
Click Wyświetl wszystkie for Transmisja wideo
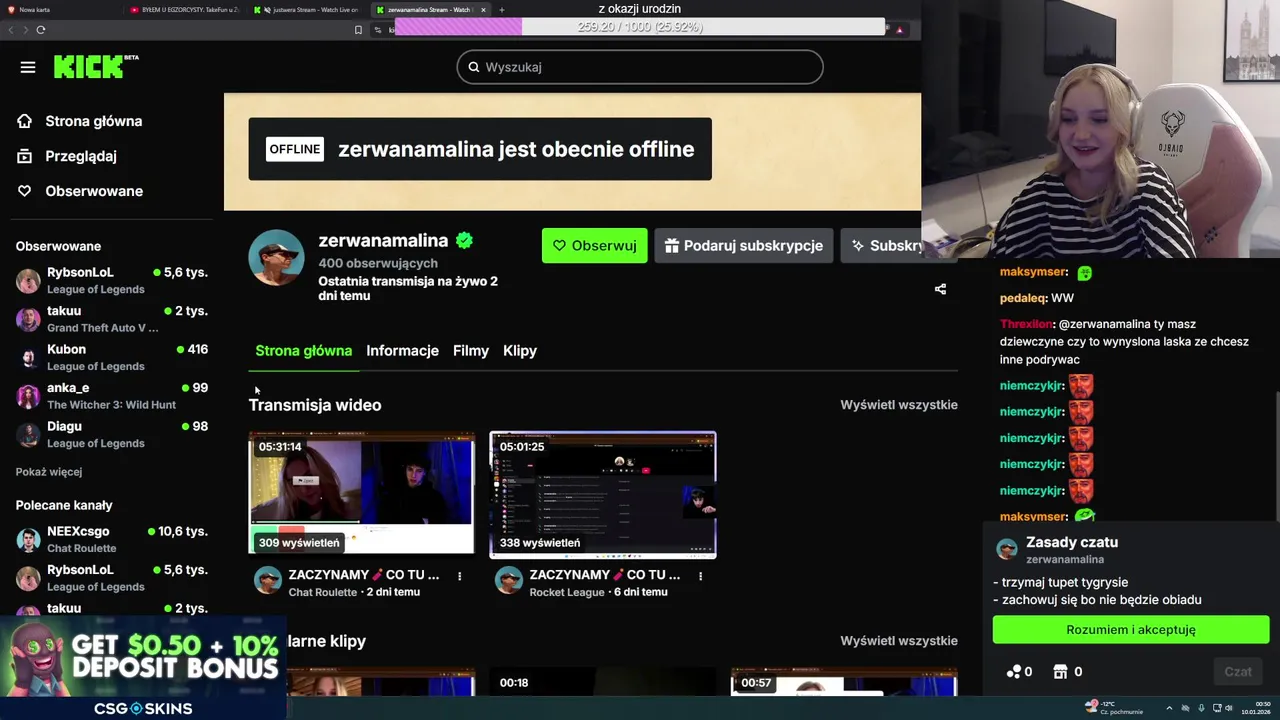coord(899,405)
